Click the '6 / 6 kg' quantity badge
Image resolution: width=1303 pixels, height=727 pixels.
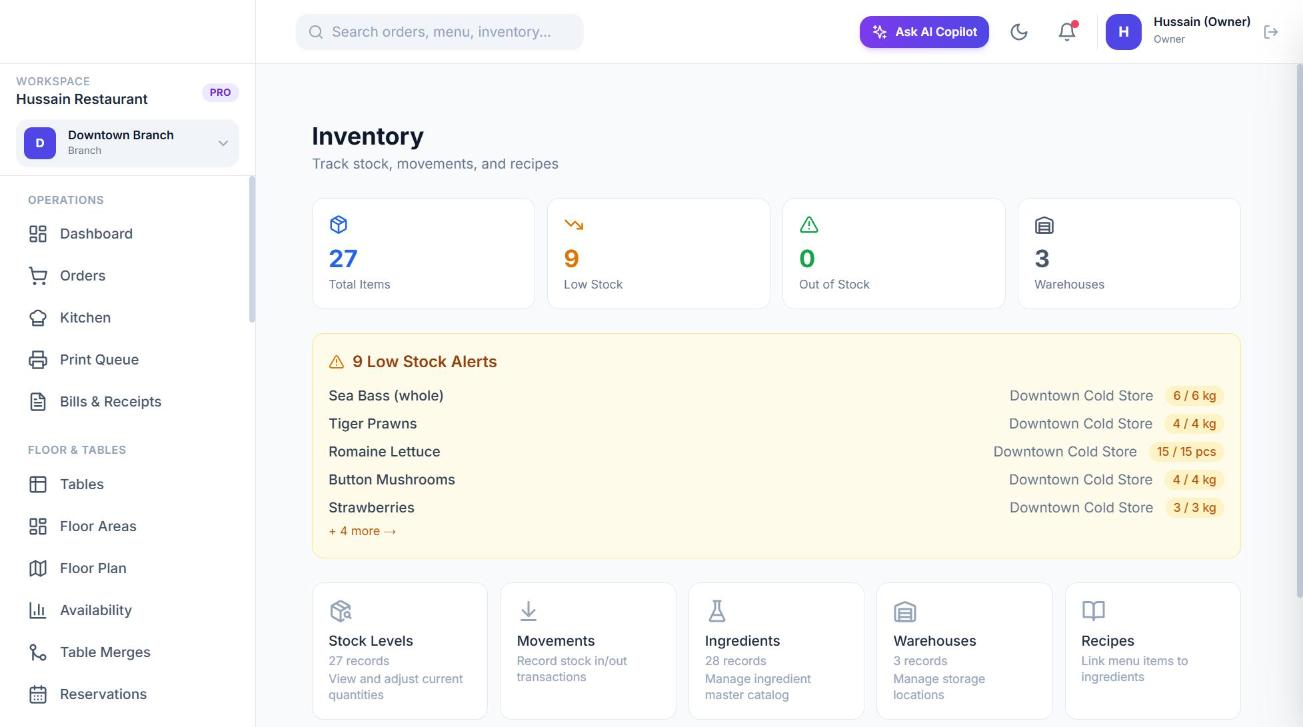coord(1194,396)
